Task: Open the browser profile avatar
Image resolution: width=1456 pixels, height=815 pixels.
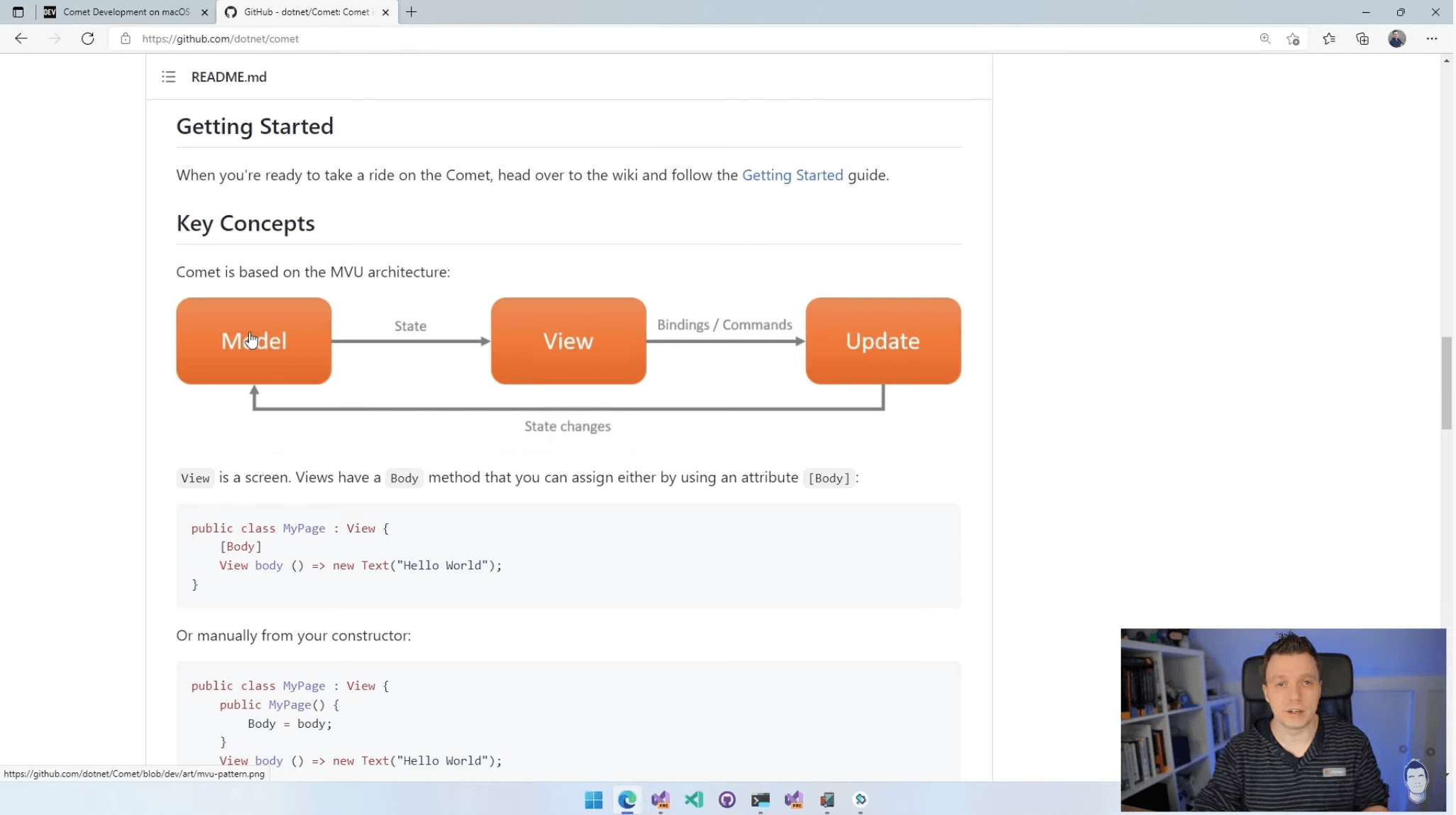Action: tap(1397, 39)
